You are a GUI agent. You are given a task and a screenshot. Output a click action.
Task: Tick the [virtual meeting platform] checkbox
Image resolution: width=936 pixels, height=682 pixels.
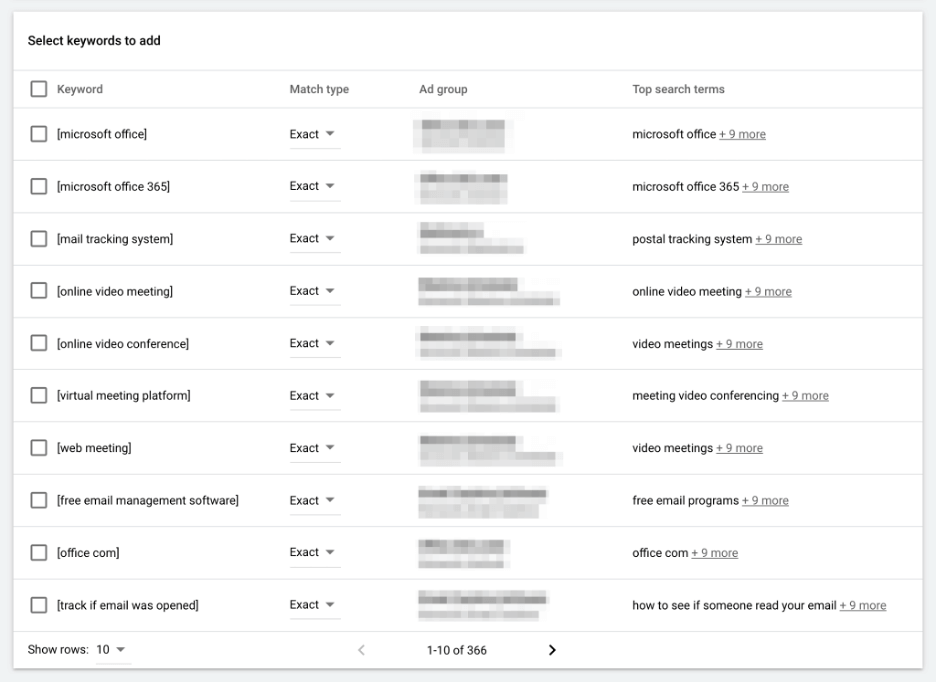[39, 395]
